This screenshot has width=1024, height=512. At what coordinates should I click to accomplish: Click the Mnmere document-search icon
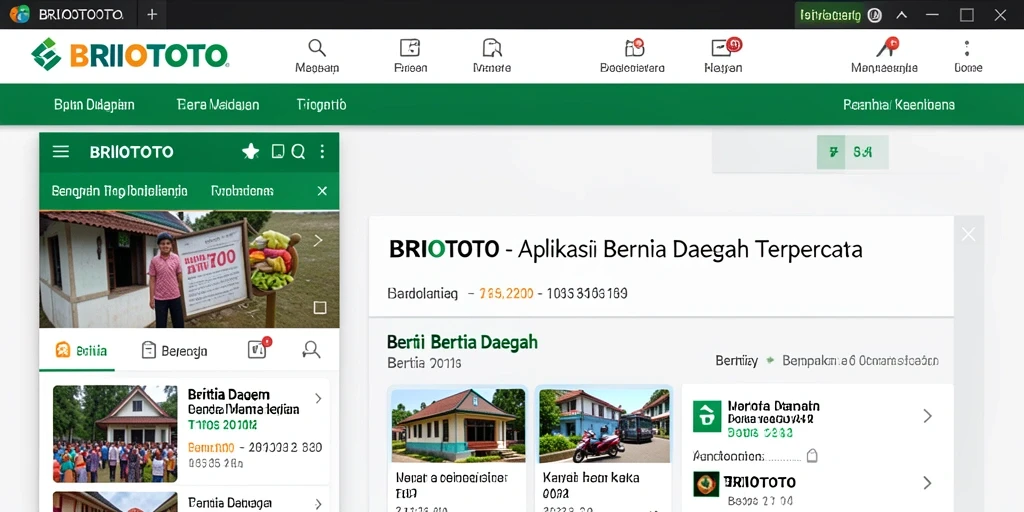[x=492, y=48]
